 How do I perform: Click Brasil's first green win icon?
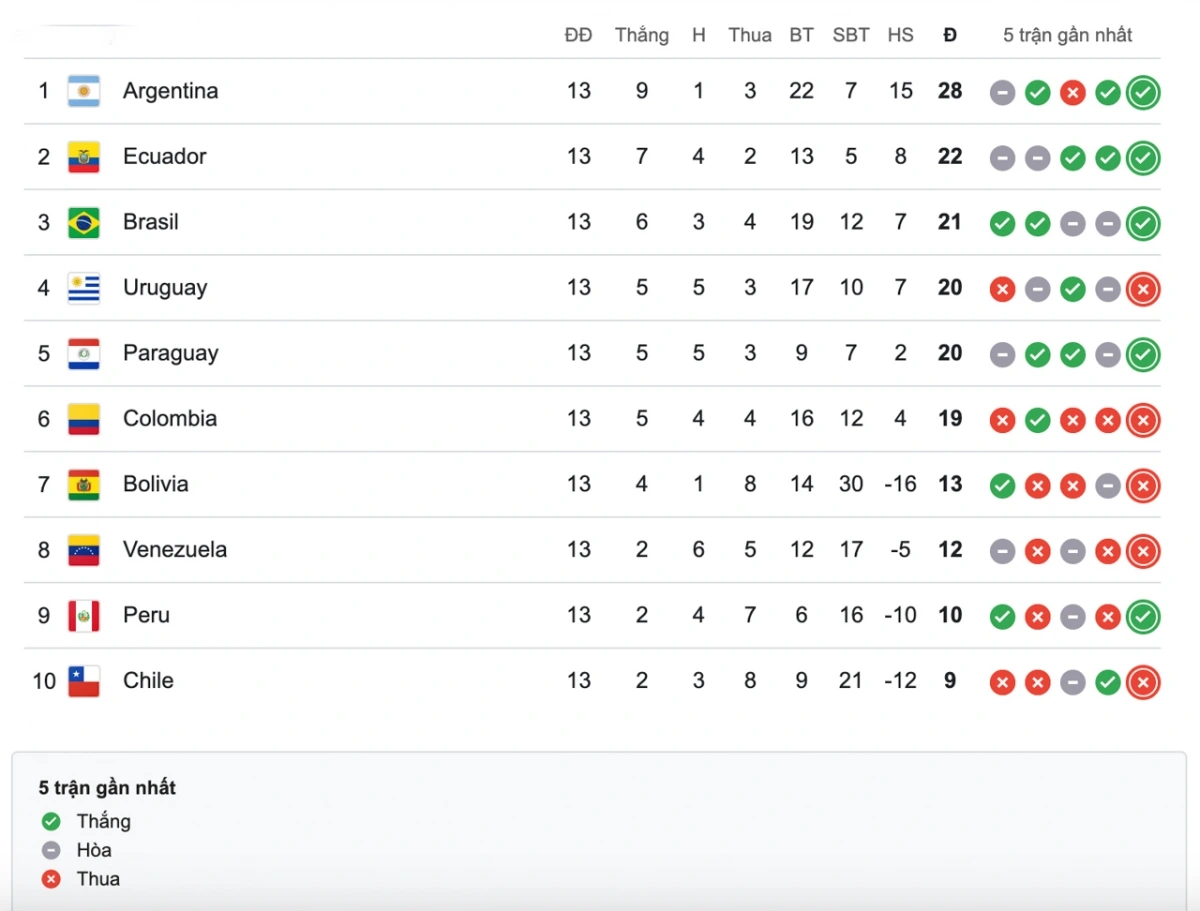tap(1003, 224)
